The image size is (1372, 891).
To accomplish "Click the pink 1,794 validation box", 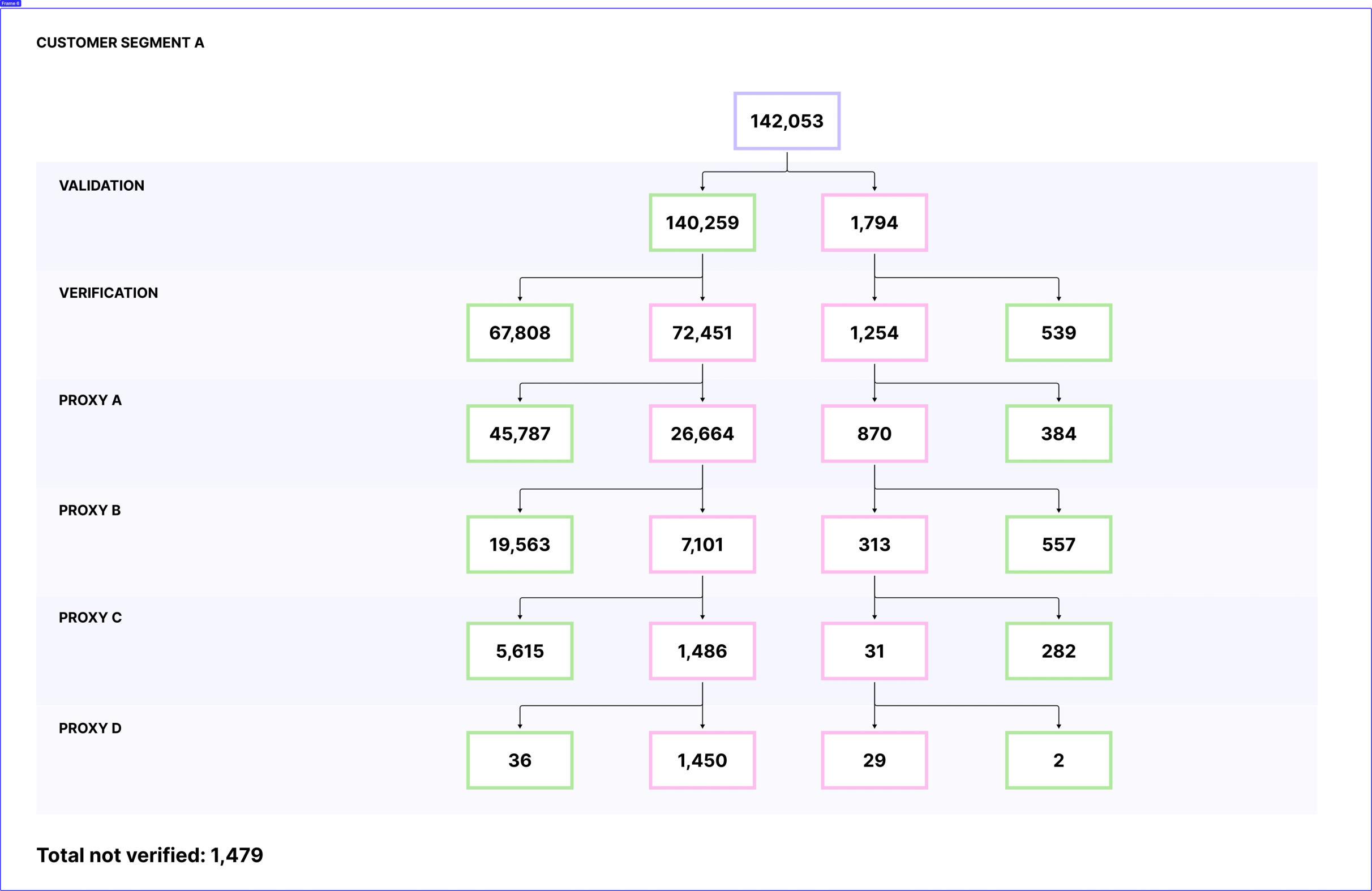I will 874,222.
